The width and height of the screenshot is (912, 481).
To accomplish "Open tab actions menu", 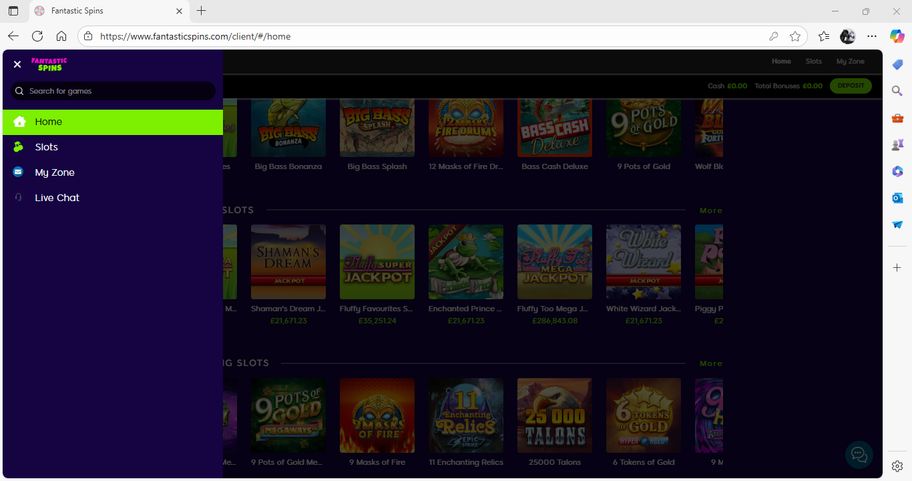I will (x=13, y=11).
